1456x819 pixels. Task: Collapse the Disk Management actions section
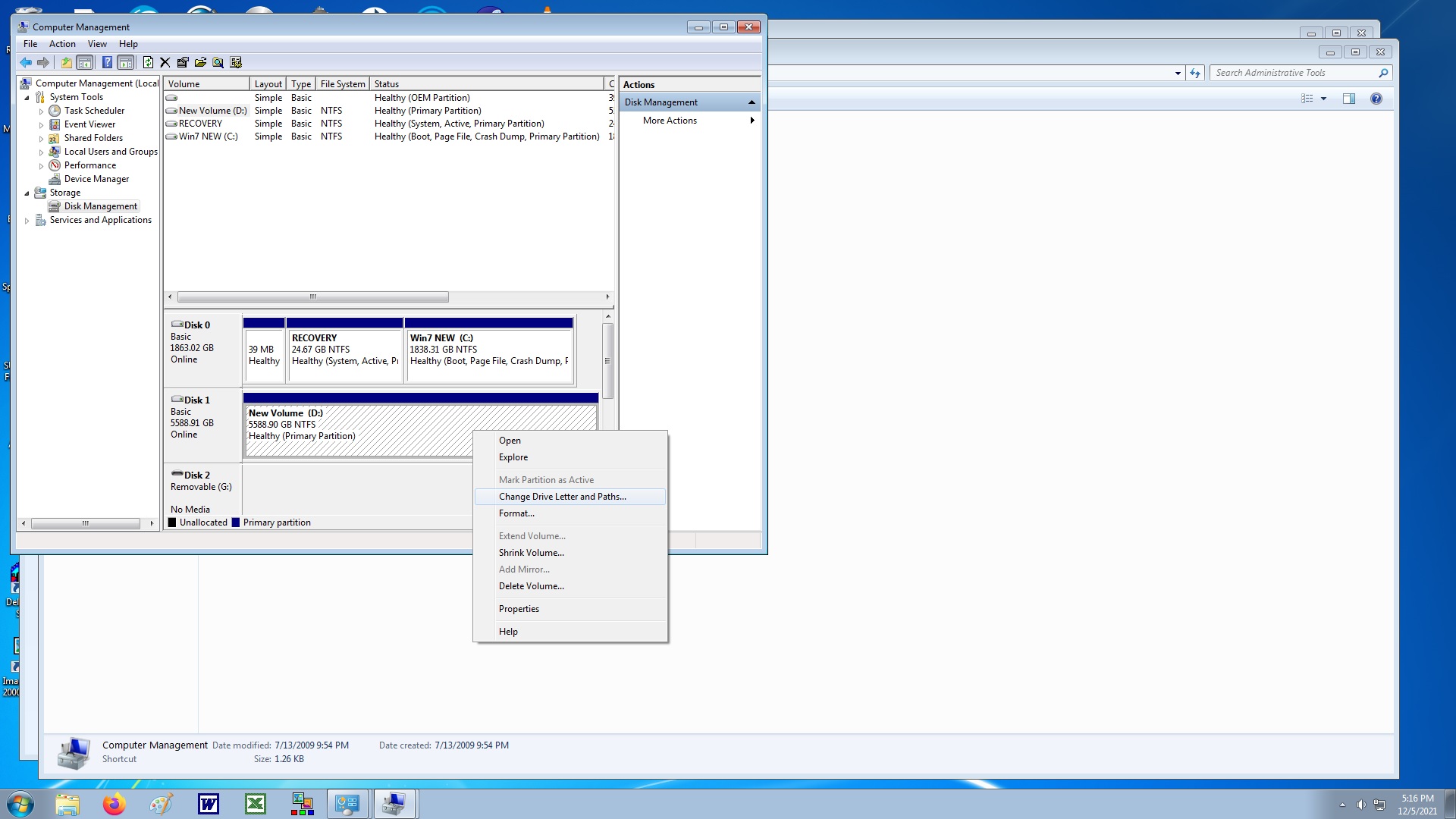(752, 102)
